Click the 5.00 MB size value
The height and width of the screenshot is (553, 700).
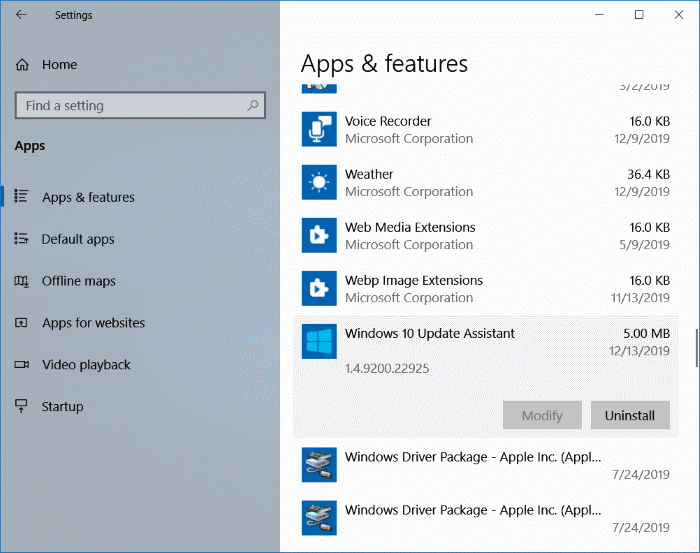(646, 333)
